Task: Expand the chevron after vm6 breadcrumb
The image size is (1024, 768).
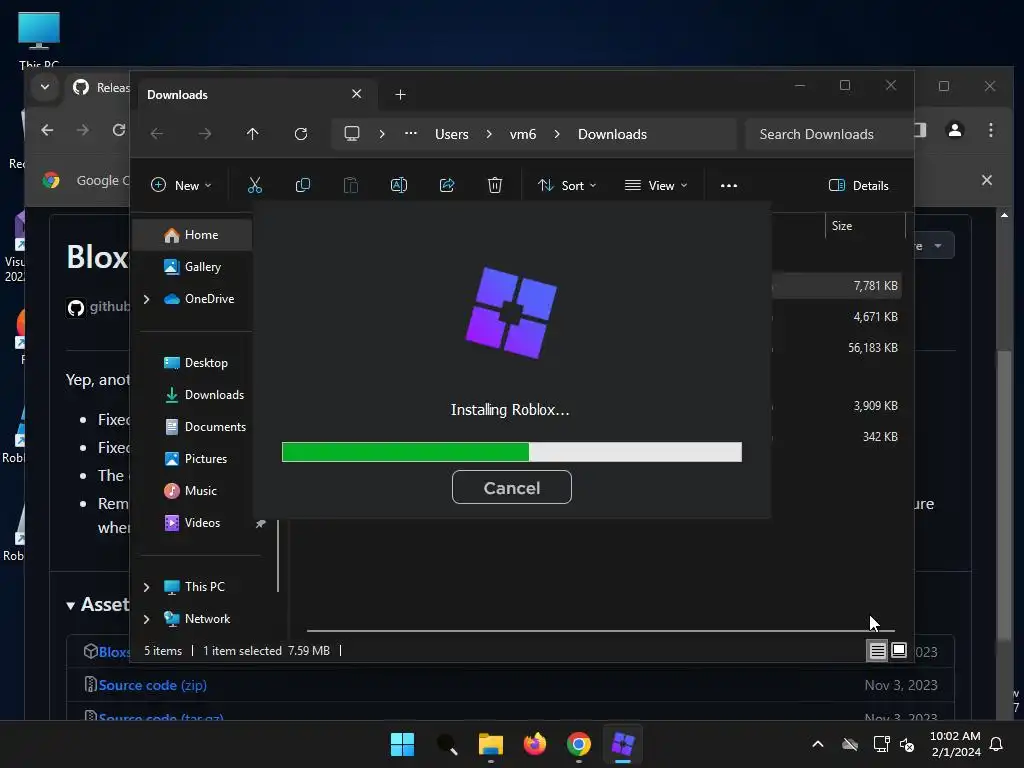Action: [x=557, y=134]
